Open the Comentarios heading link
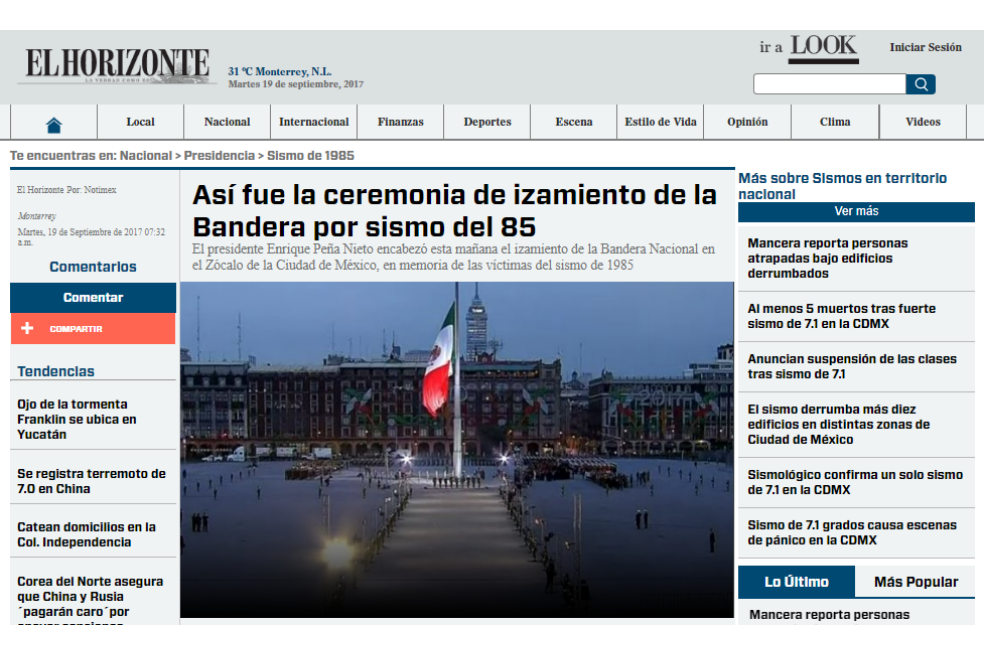 click(x=93, y=267)
